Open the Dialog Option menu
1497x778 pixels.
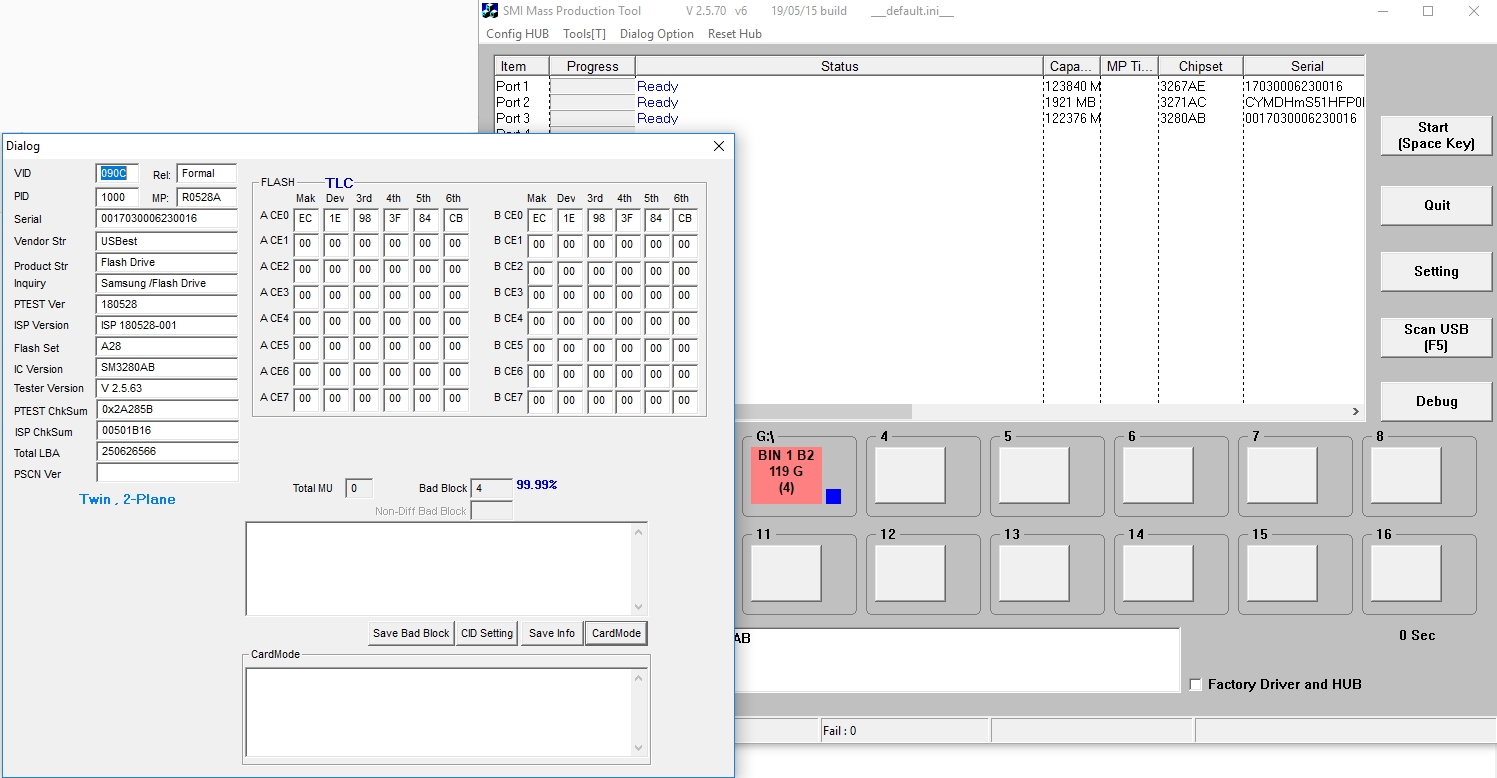tap(656, 34)
